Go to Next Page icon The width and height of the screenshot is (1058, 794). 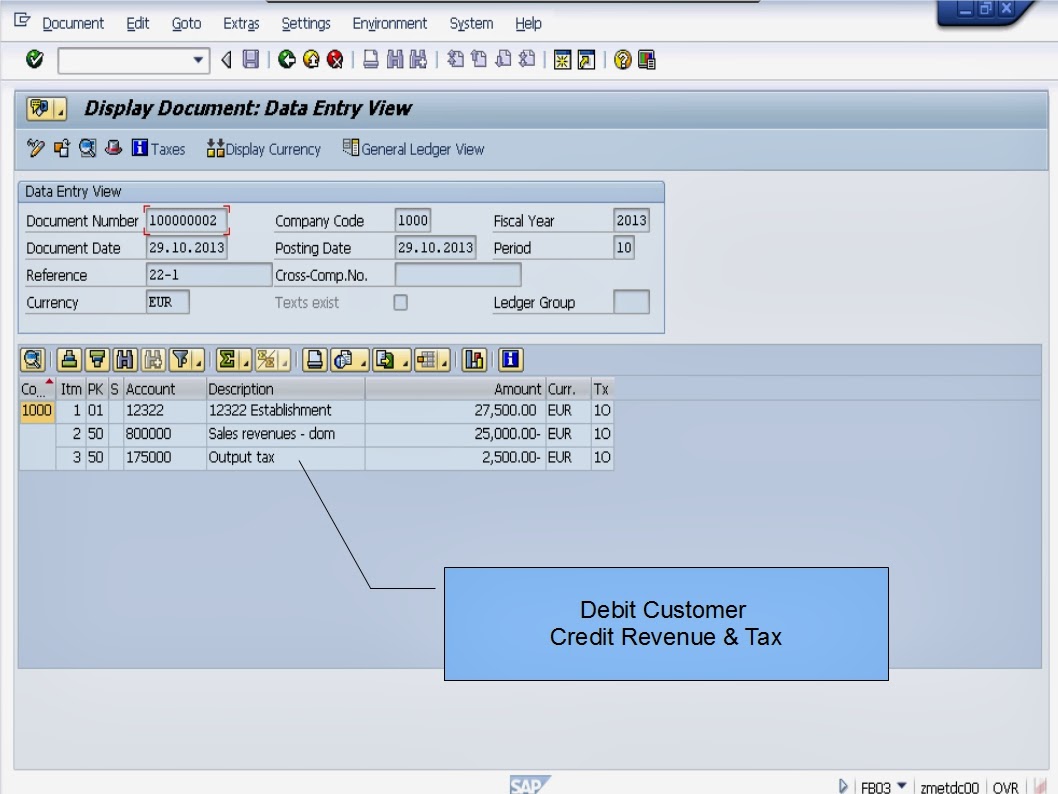pos(503,59)
